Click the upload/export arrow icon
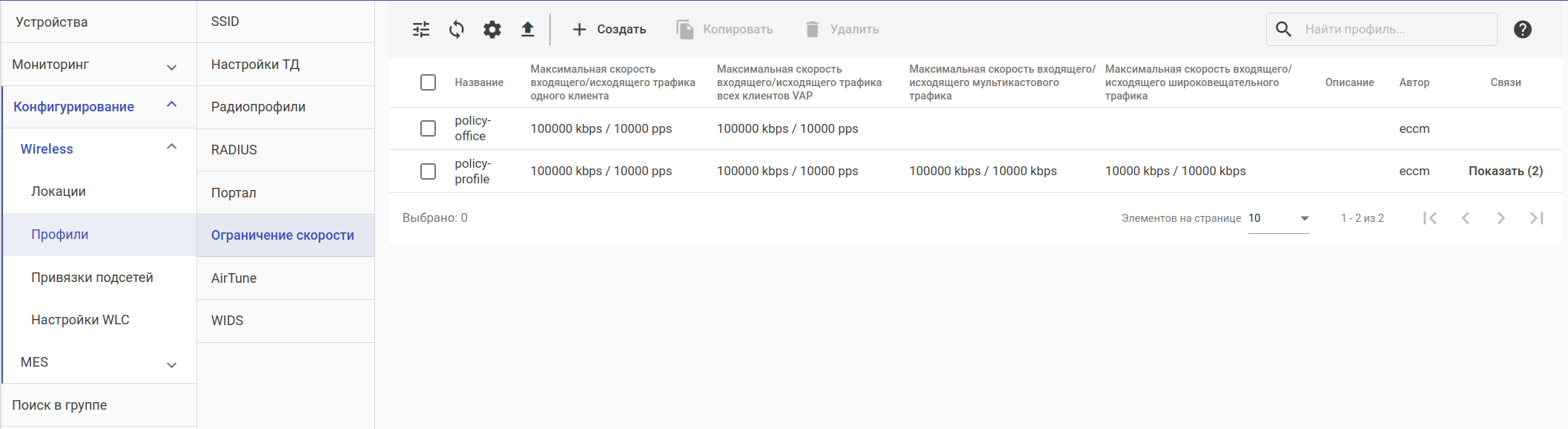The width and height of the screenshot is (1568, 429). (x=527, y=30)
